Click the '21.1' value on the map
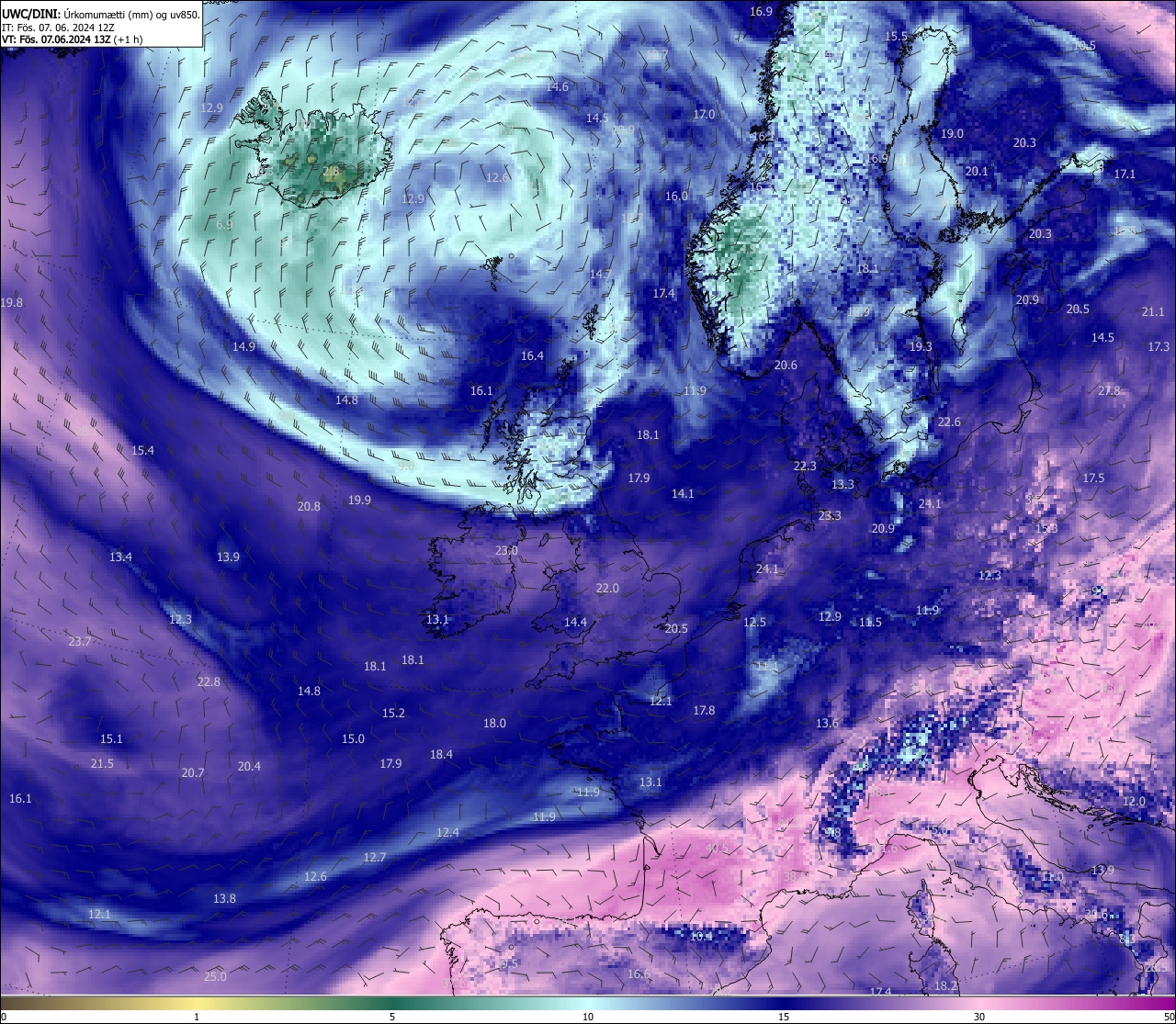 point(1153,312)
